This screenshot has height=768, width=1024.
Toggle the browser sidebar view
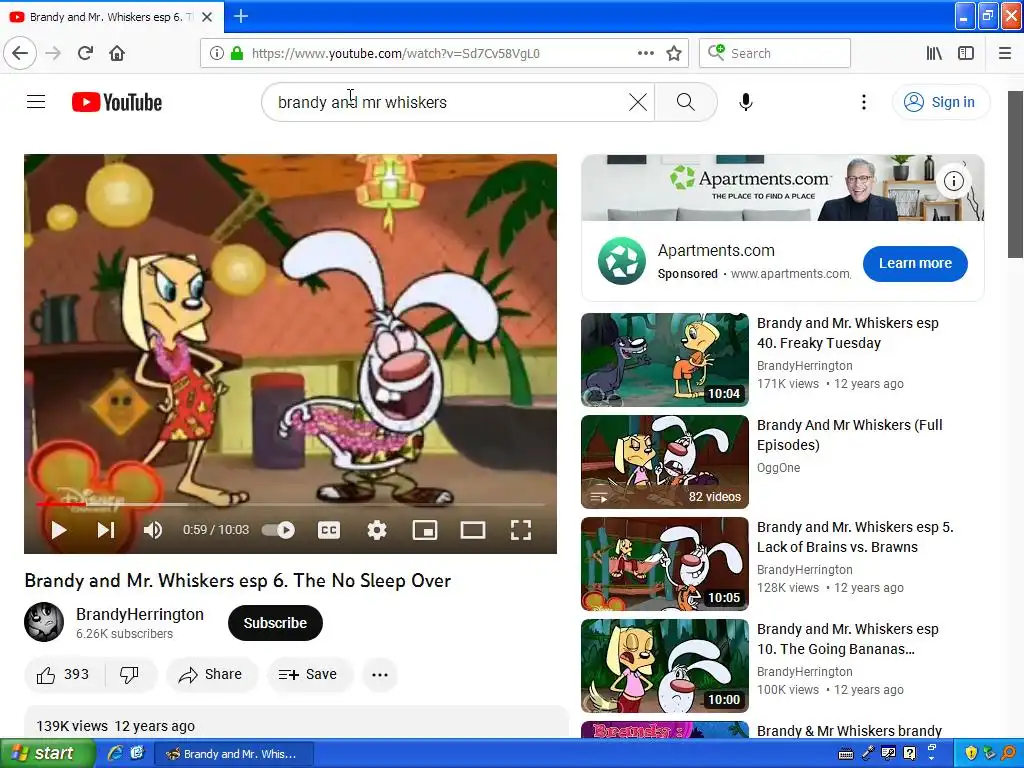click(966, 53)
